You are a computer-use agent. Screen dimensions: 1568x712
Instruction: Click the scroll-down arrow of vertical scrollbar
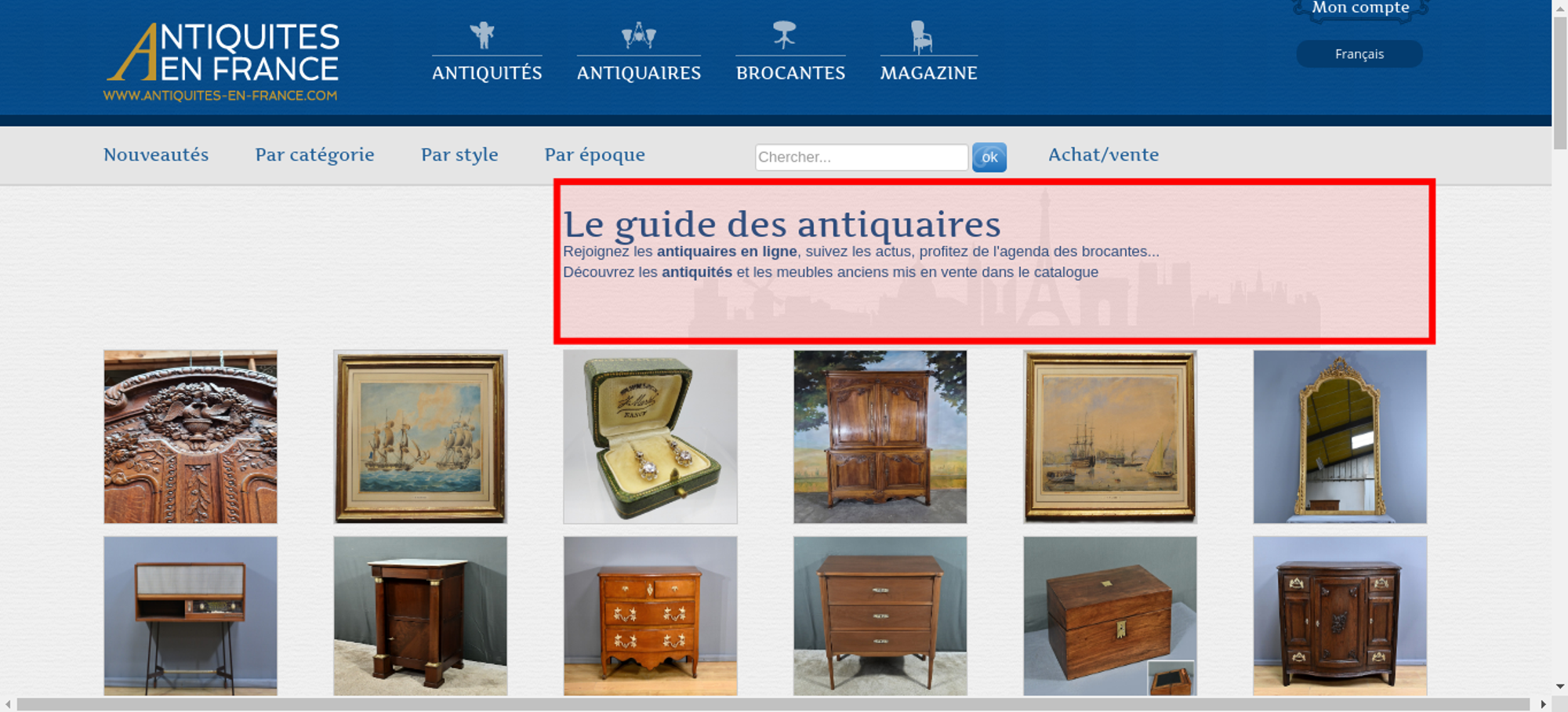(x=1560, y=686)
